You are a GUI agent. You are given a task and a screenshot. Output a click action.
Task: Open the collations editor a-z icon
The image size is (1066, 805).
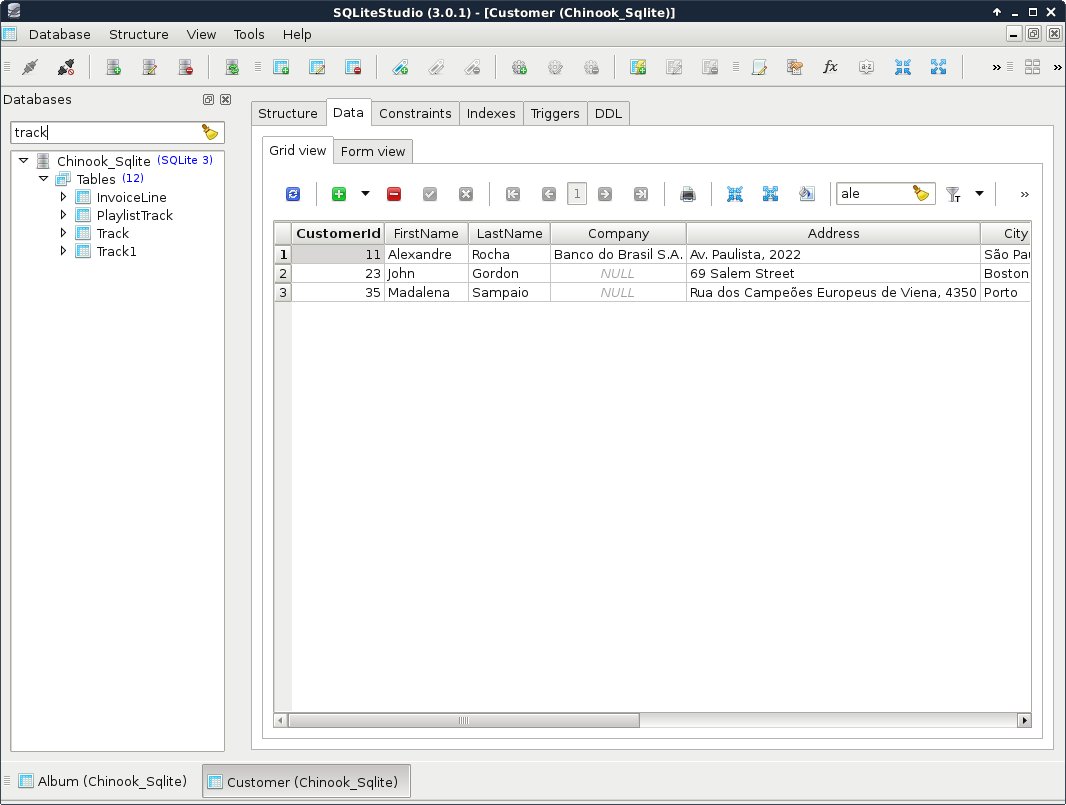tap(866, 67)
